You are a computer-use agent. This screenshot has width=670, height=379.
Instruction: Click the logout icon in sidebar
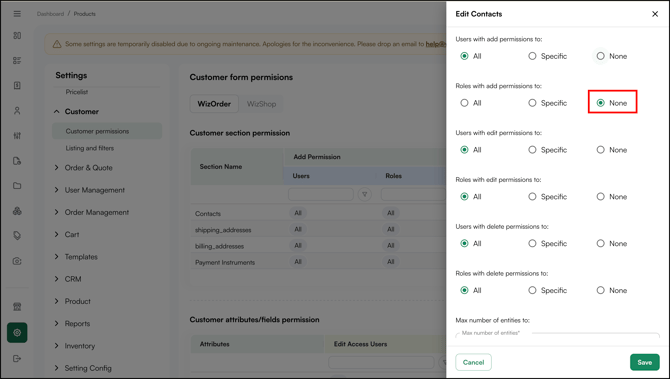(x=17, y=358)
